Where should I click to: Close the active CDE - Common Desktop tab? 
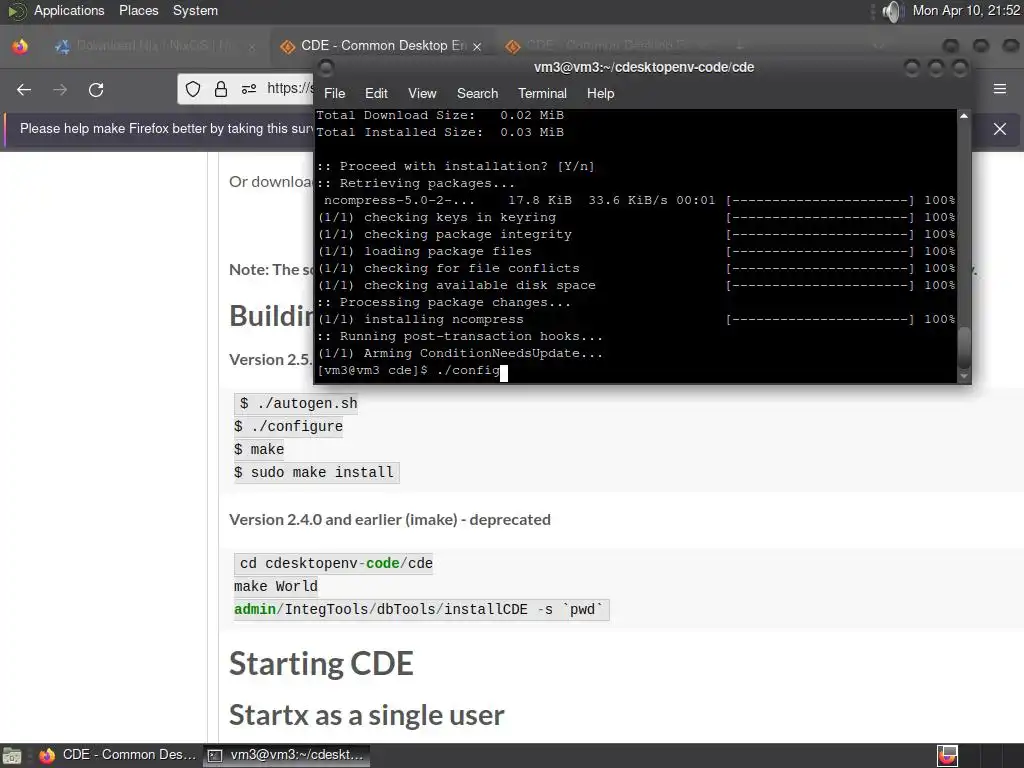[477, 46]
